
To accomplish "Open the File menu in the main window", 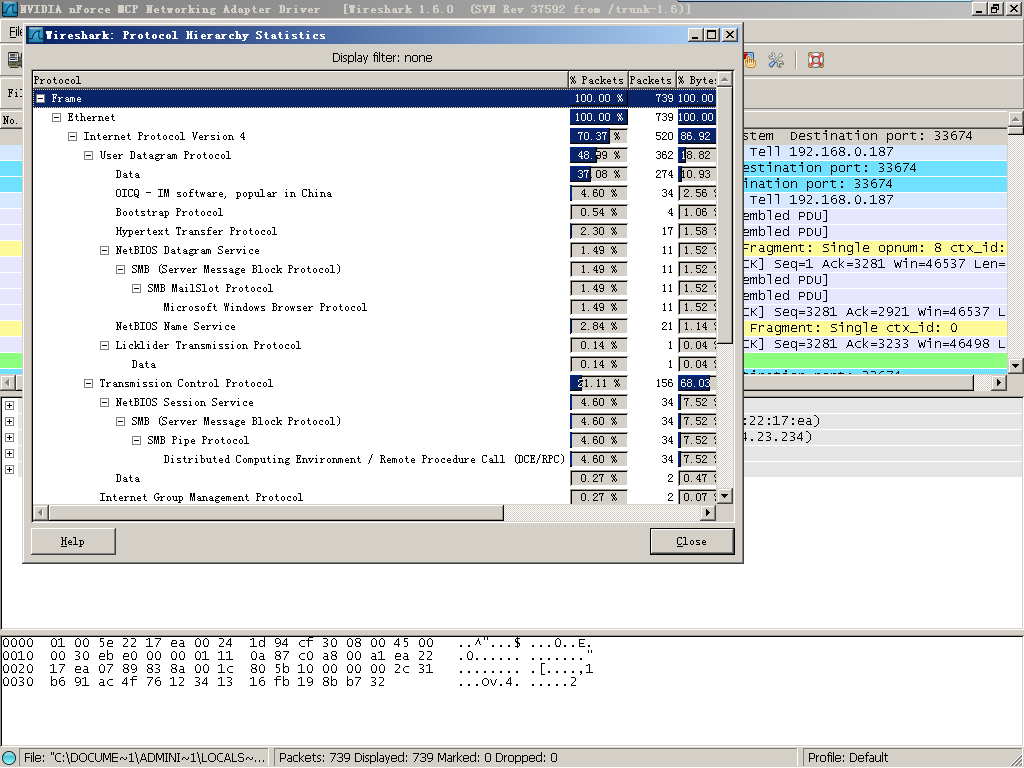I will coord(16,32).
